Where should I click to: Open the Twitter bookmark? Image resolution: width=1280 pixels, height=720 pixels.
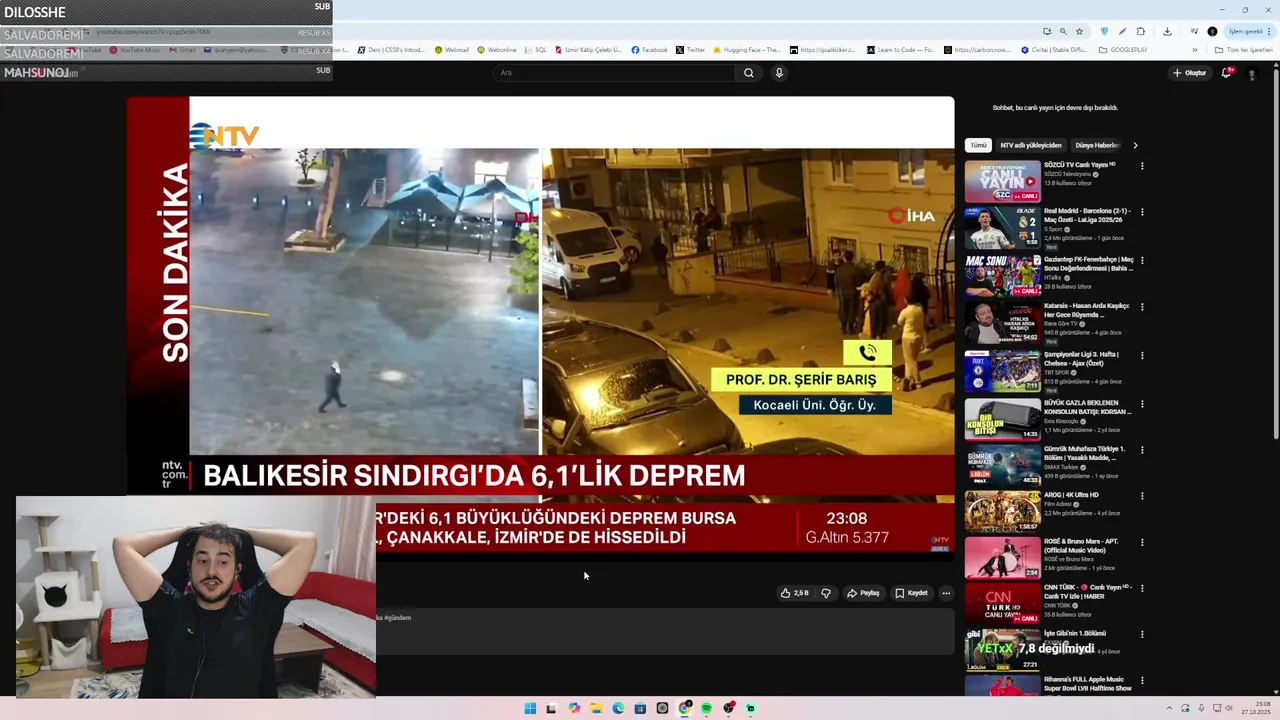690,50
